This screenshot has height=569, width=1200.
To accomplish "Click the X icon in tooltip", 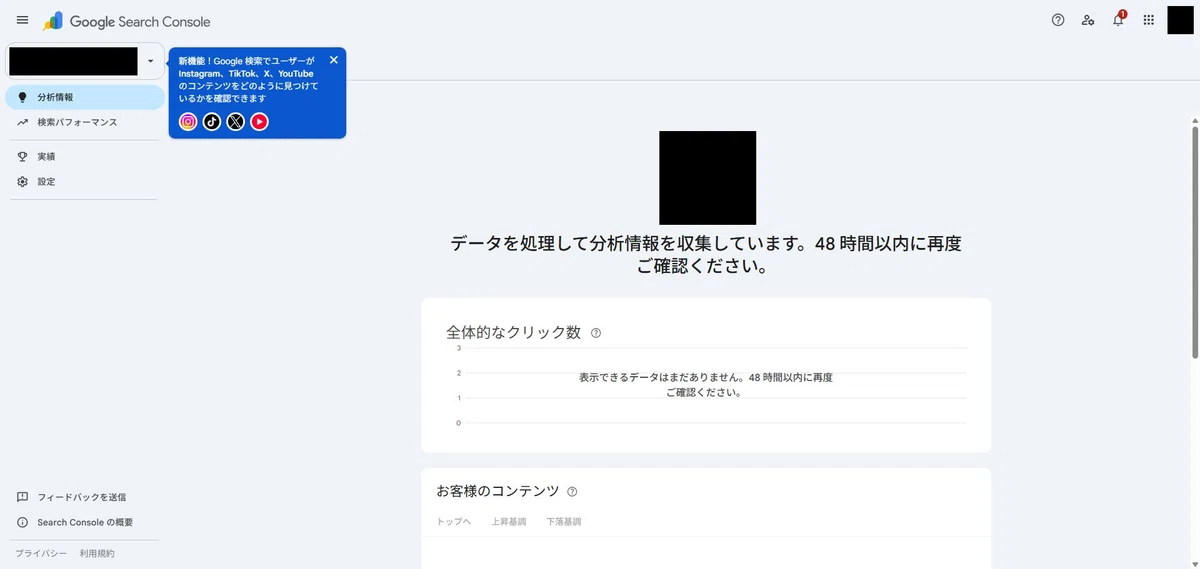I will click(x=235, y=122).
